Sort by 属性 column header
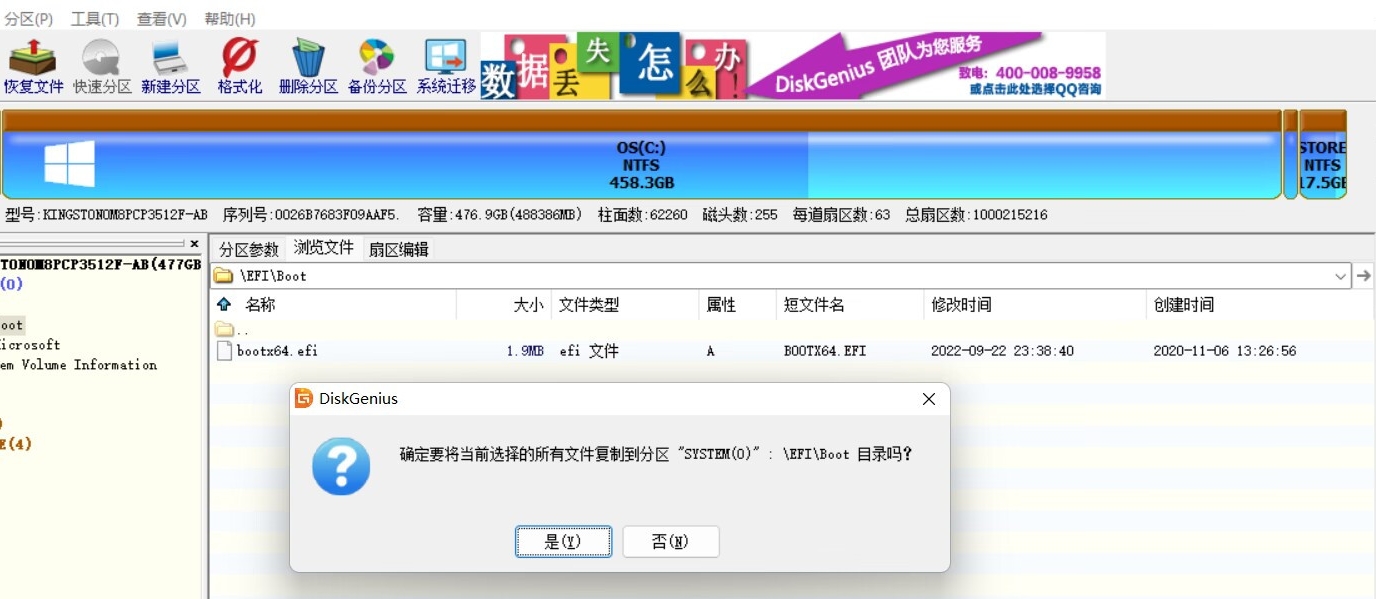This screenshot has height=599, width=1376. tap(721, 305)
